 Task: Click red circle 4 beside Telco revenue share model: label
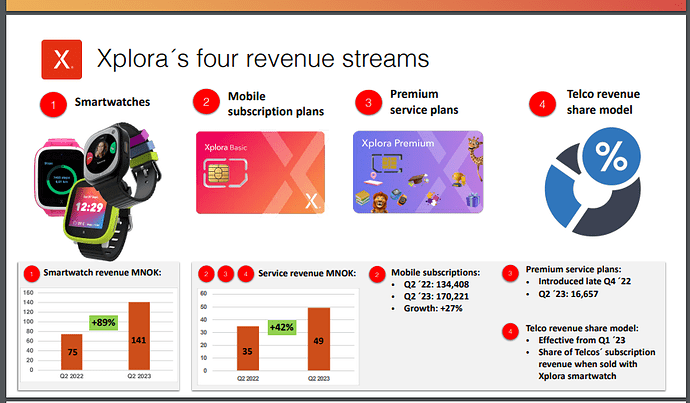pyautogui.click(x=510, y=331)
